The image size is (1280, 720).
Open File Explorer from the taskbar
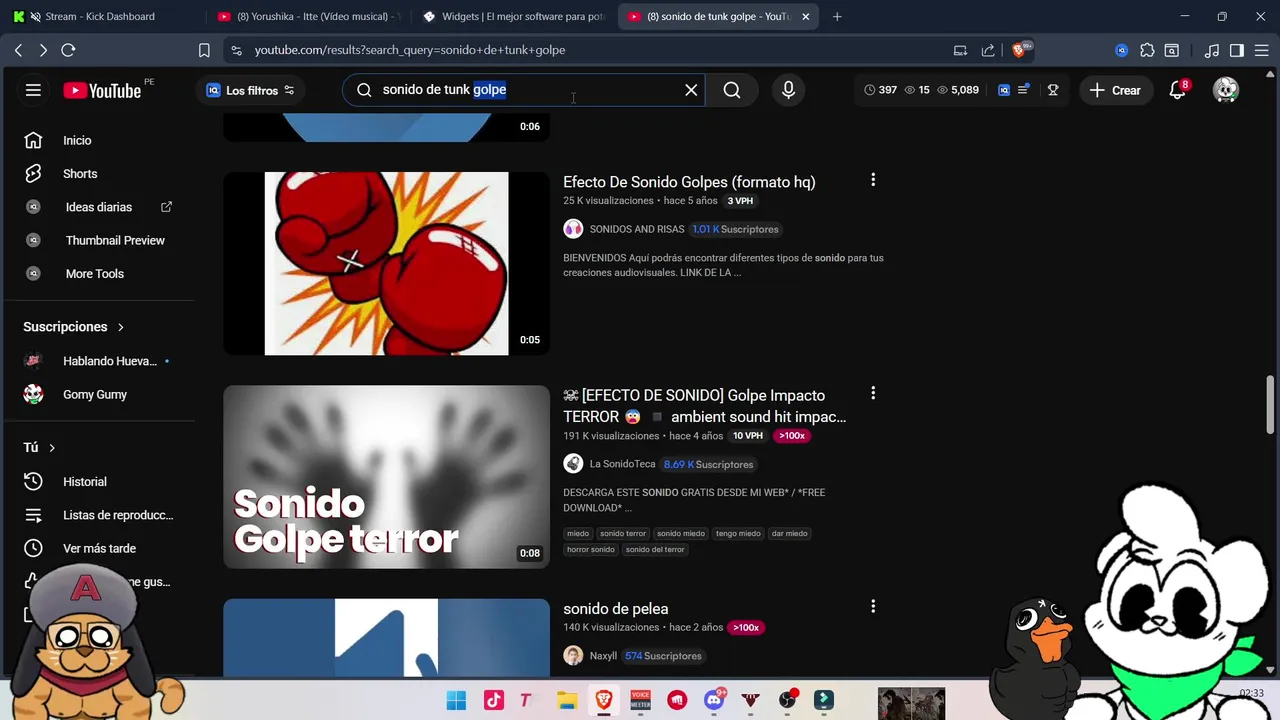567,700
